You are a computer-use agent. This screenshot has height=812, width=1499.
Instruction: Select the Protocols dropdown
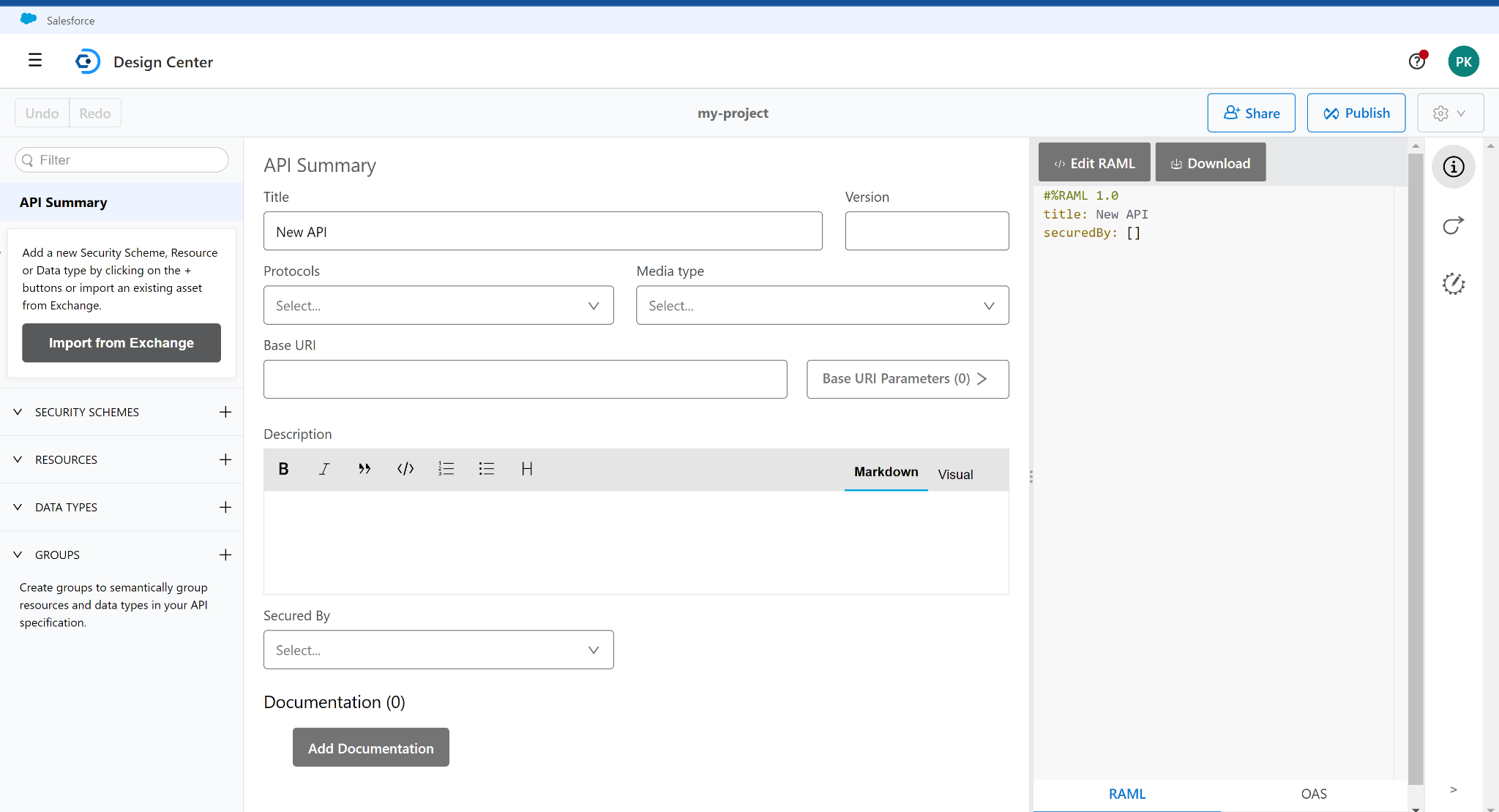tap(438, 305)
